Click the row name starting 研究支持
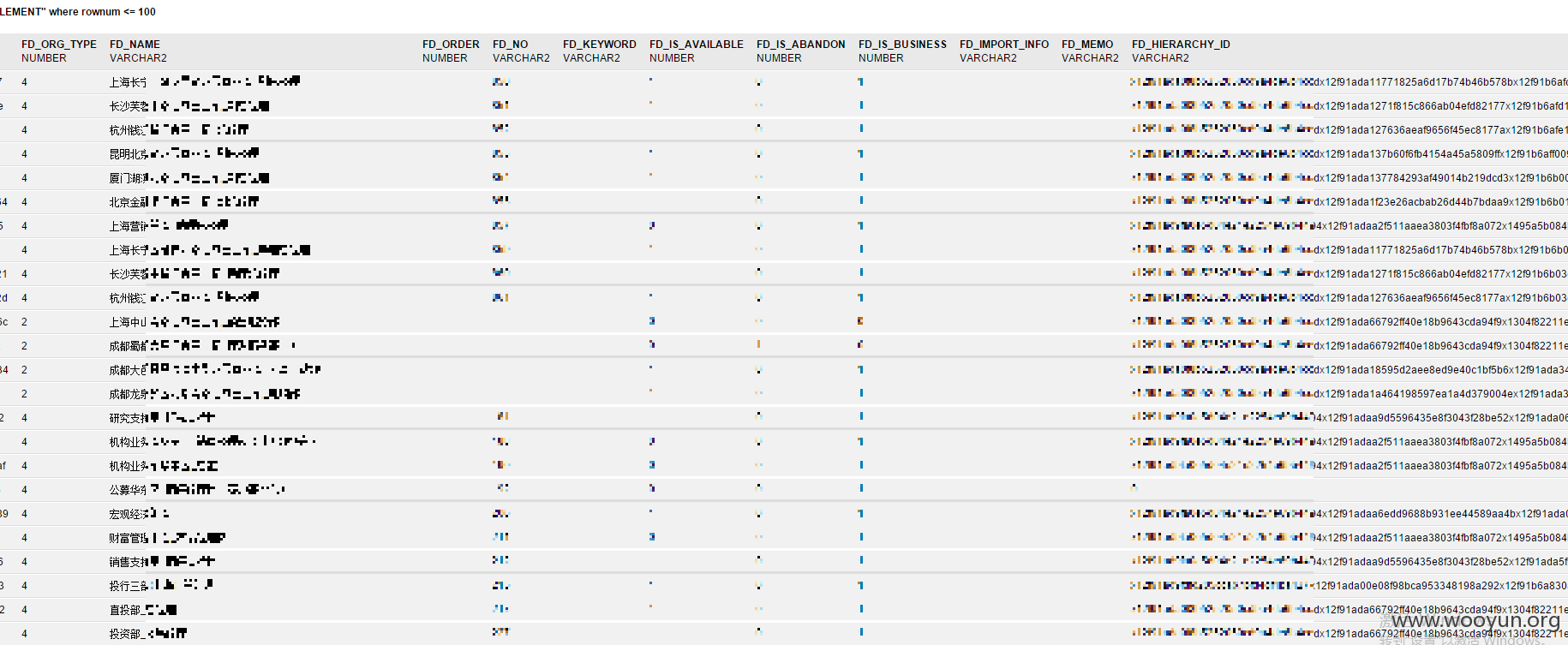The image size is (1568, 645). [x=162, y=418]
